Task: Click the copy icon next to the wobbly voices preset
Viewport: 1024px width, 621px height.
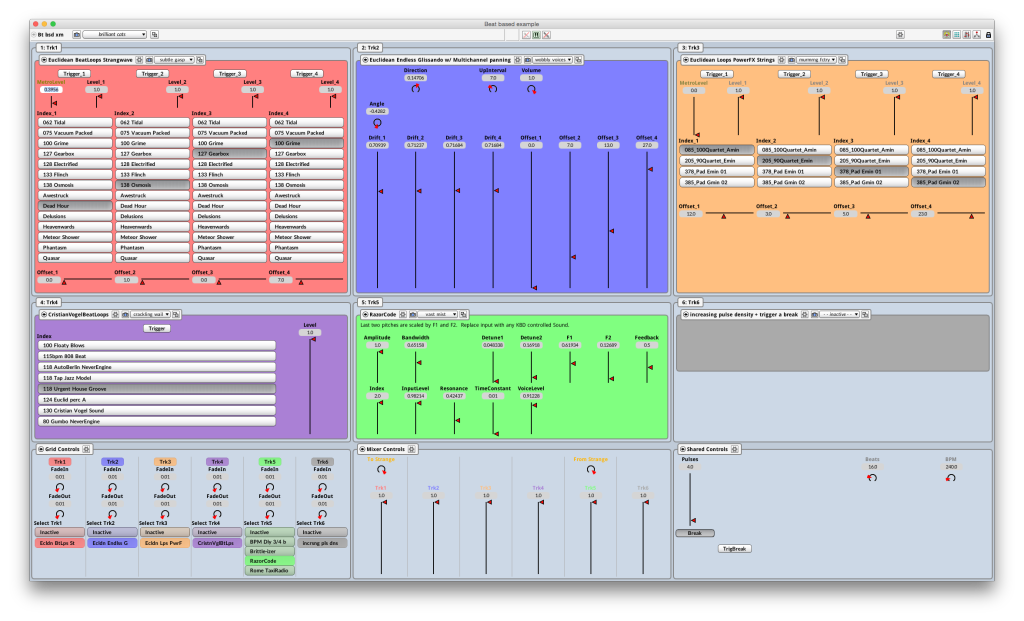Action: [580, 60]
